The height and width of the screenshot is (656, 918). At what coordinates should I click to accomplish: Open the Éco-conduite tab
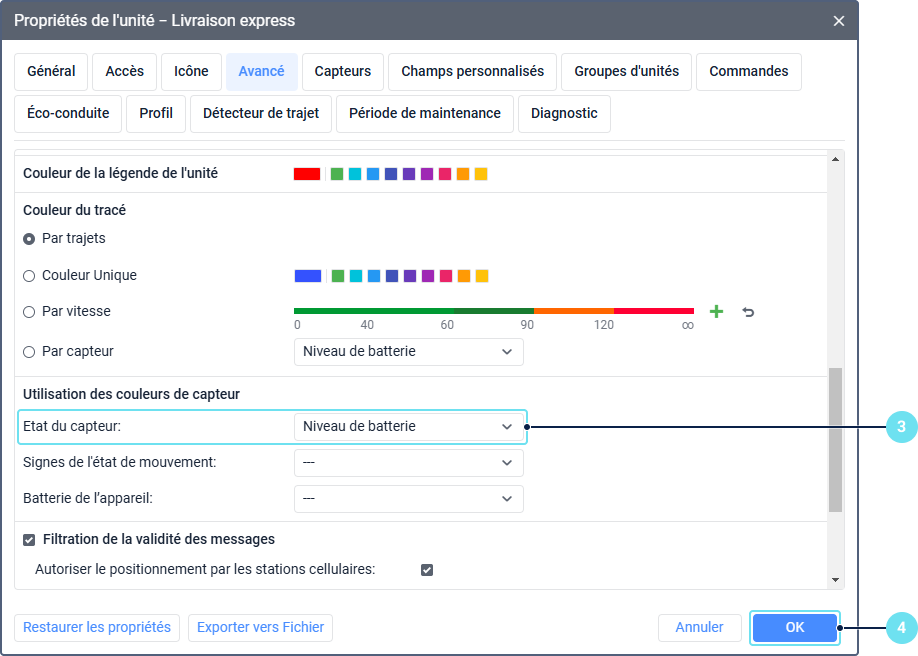pos(68,114)
